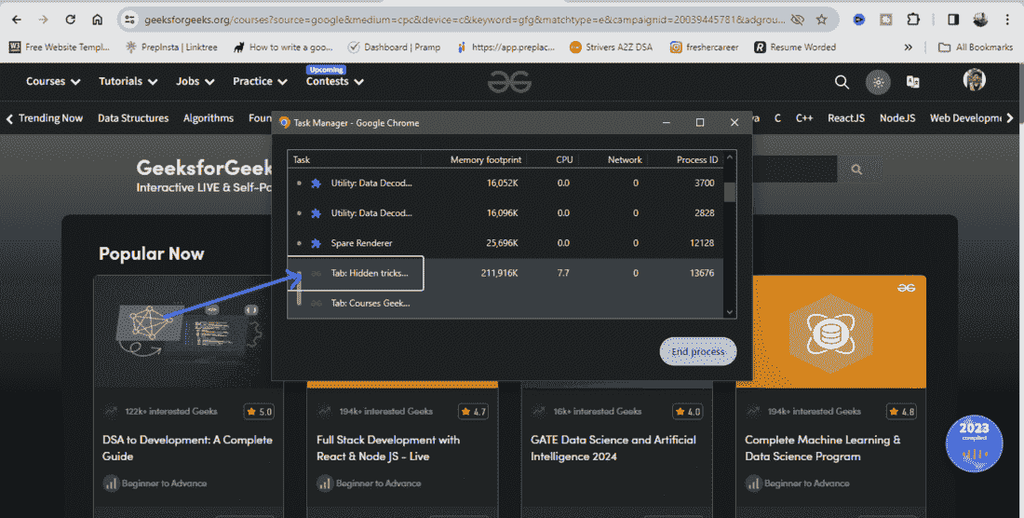Sort Task Manager by Process ID
This screenshot has width=1024, height=518.
pos(697,159)
